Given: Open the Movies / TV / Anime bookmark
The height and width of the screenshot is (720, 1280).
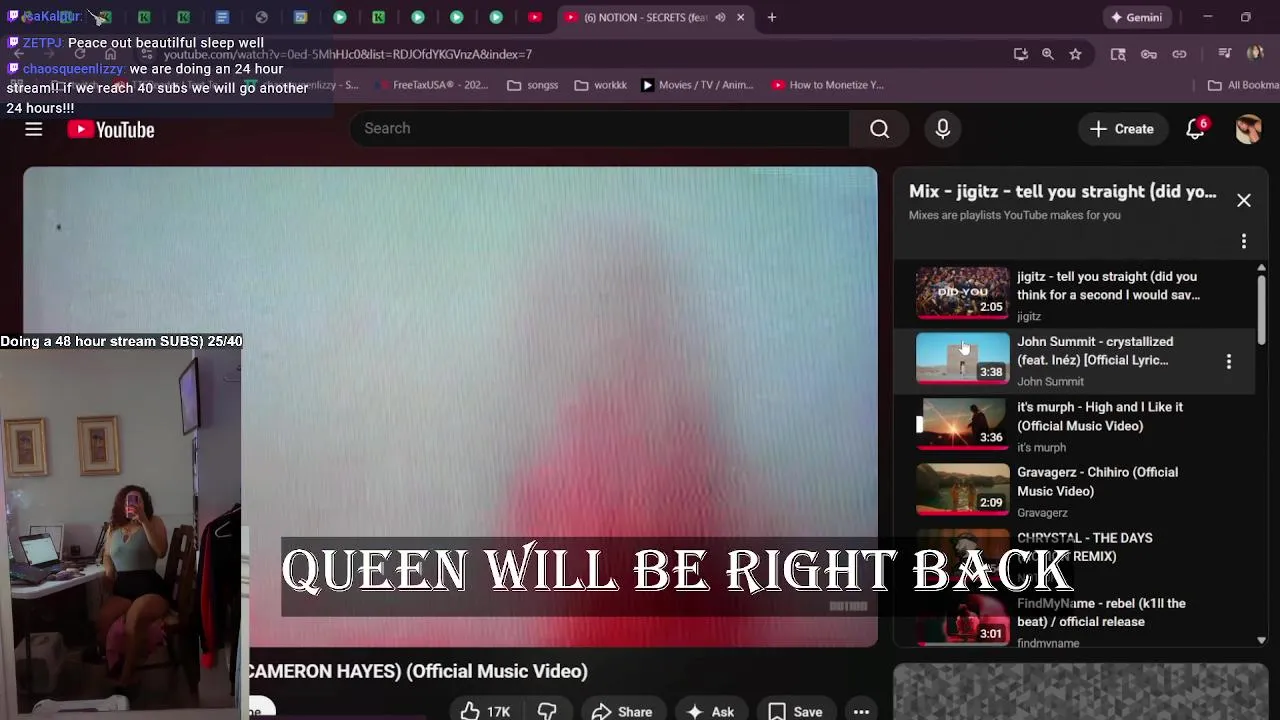Looking at the screenshot, I should coord(697,85).
